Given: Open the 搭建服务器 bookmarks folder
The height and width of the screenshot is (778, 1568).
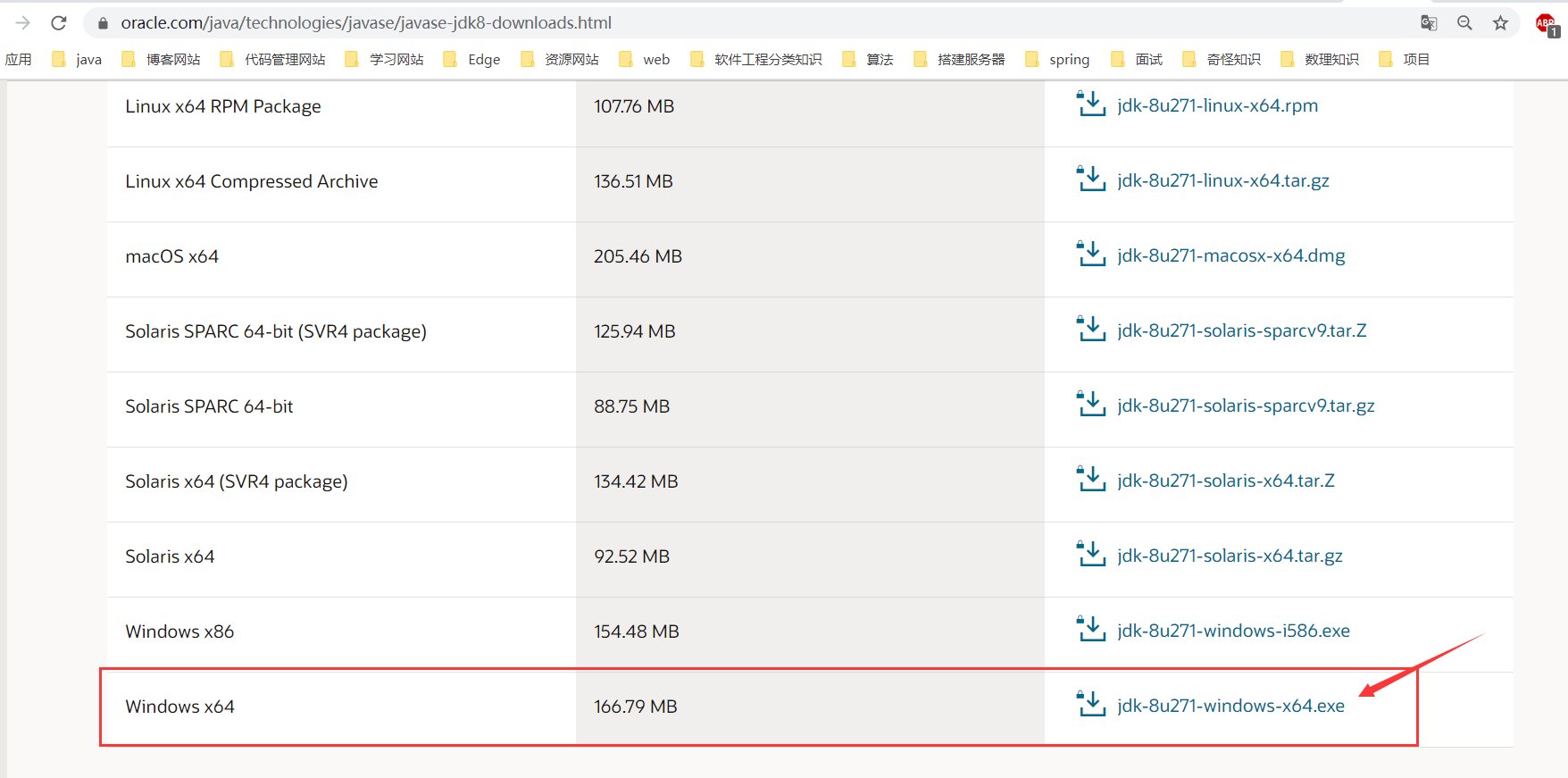Looking at the screenshot, I should 960,60.
